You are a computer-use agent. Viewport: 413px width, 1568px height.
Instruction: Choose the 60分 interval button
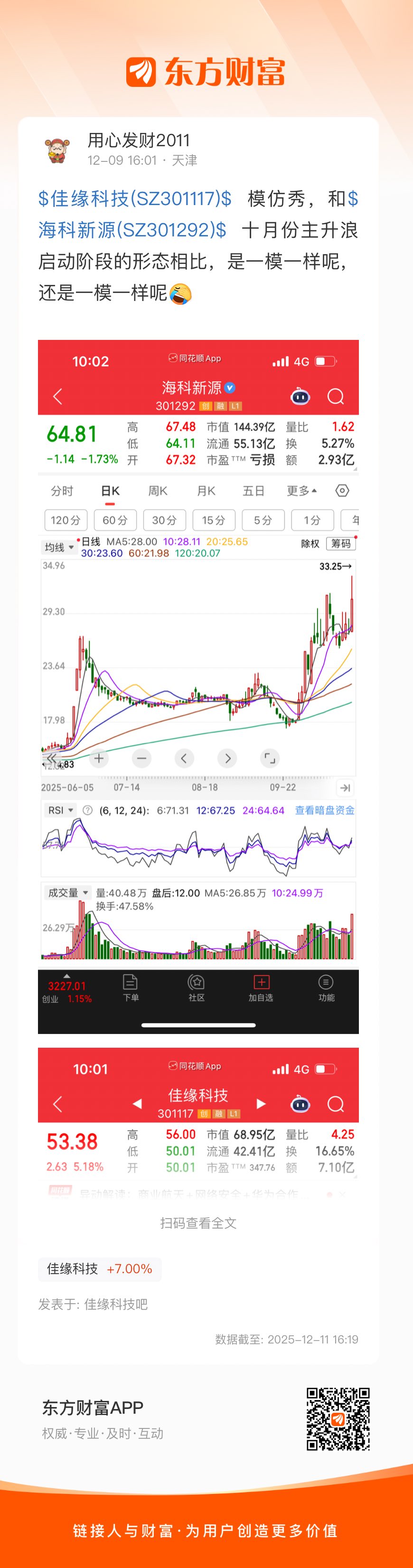coord(115,520)
